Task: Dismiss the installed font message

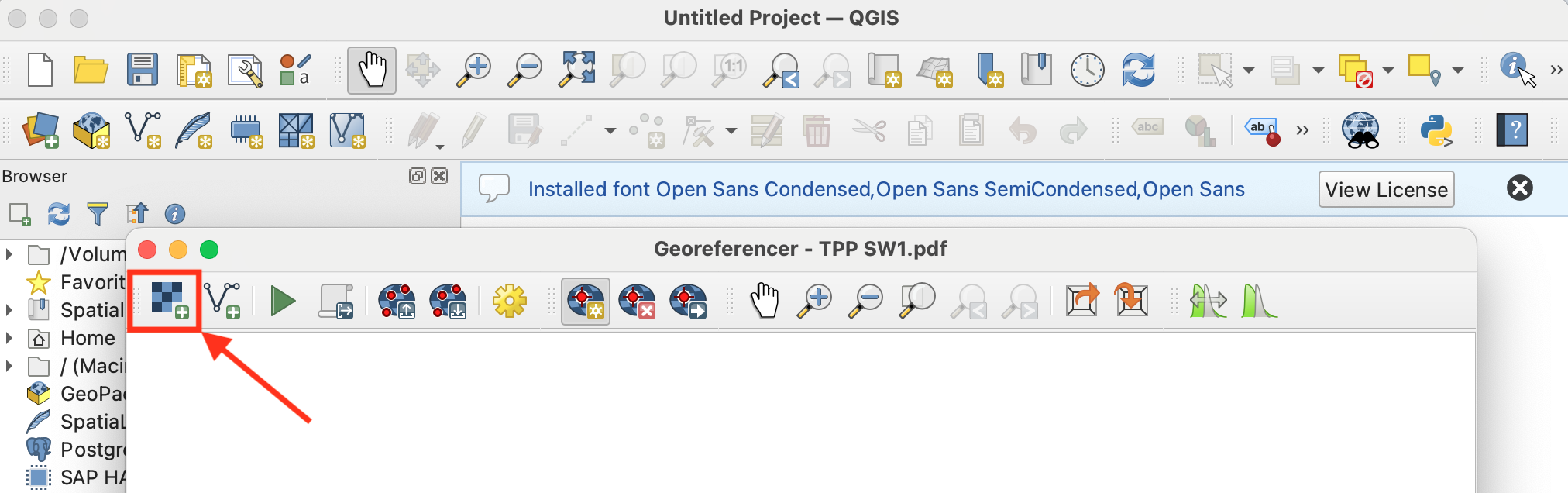Action: click(1520, 188)
